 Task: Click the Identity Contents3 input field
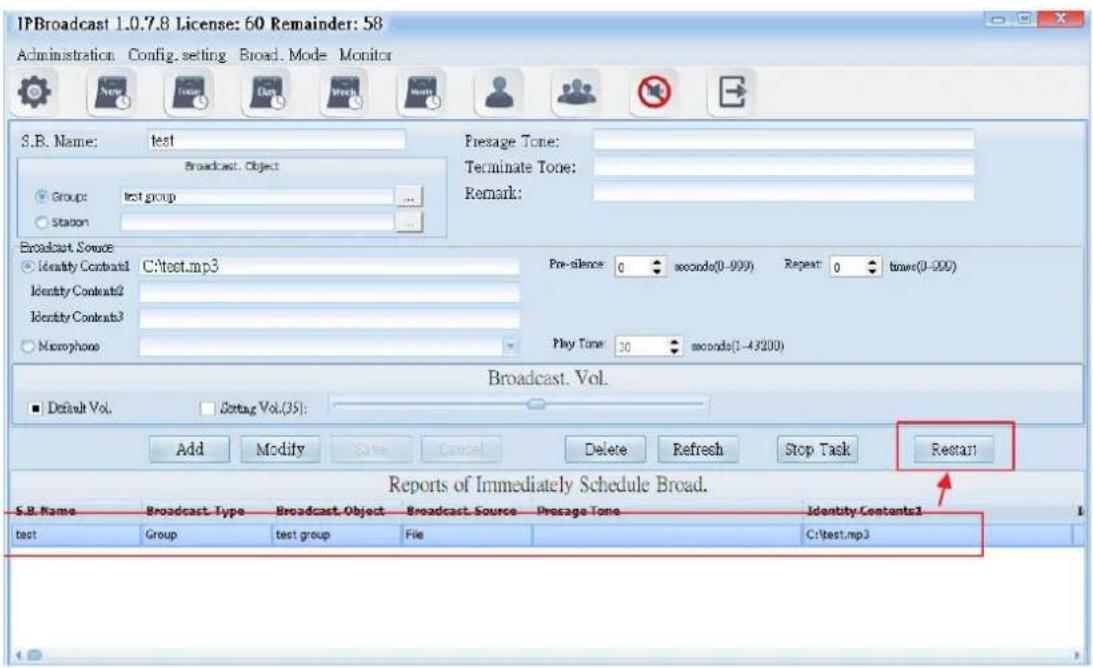329,318
